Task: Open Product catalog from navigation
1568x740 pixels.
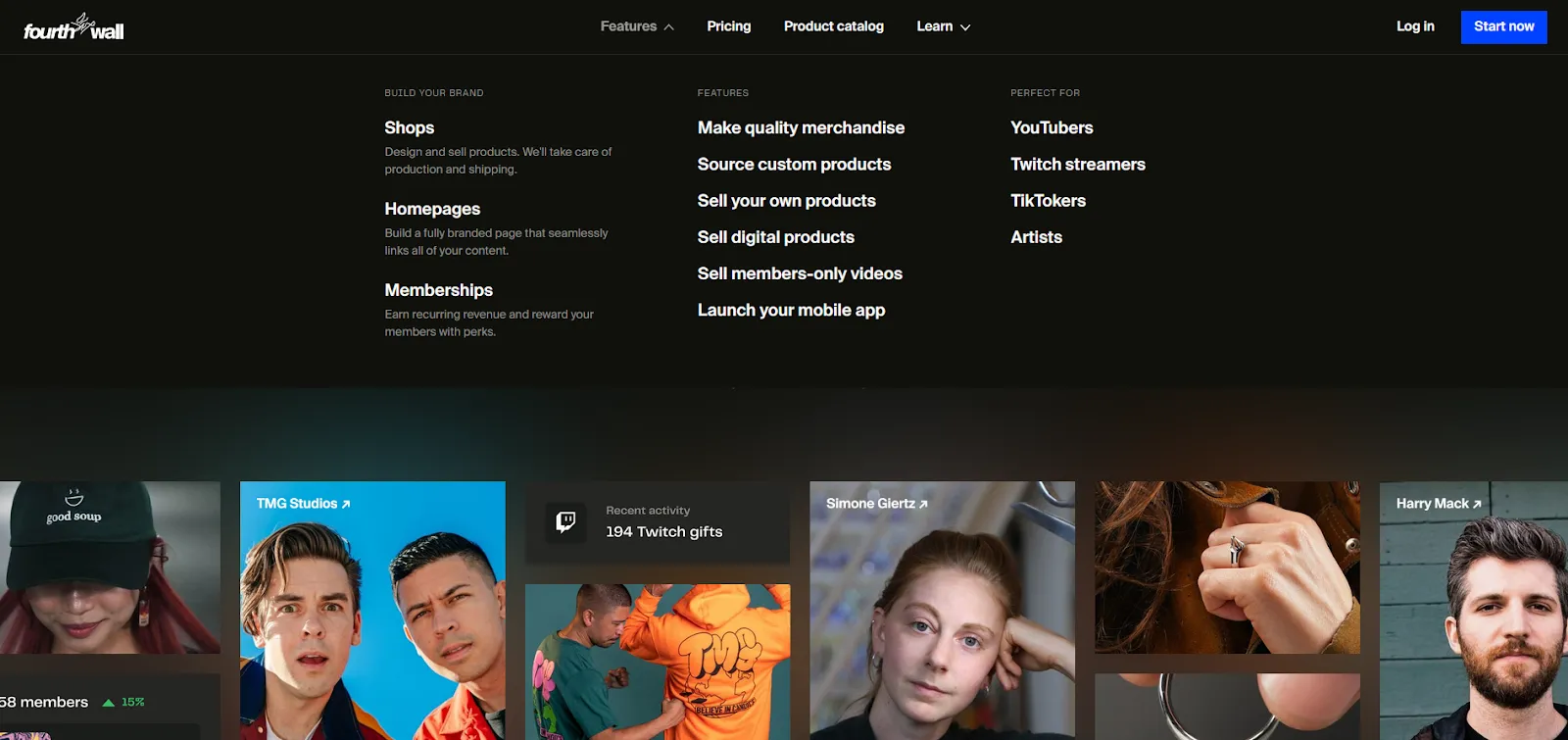Action: pos(833,26)
